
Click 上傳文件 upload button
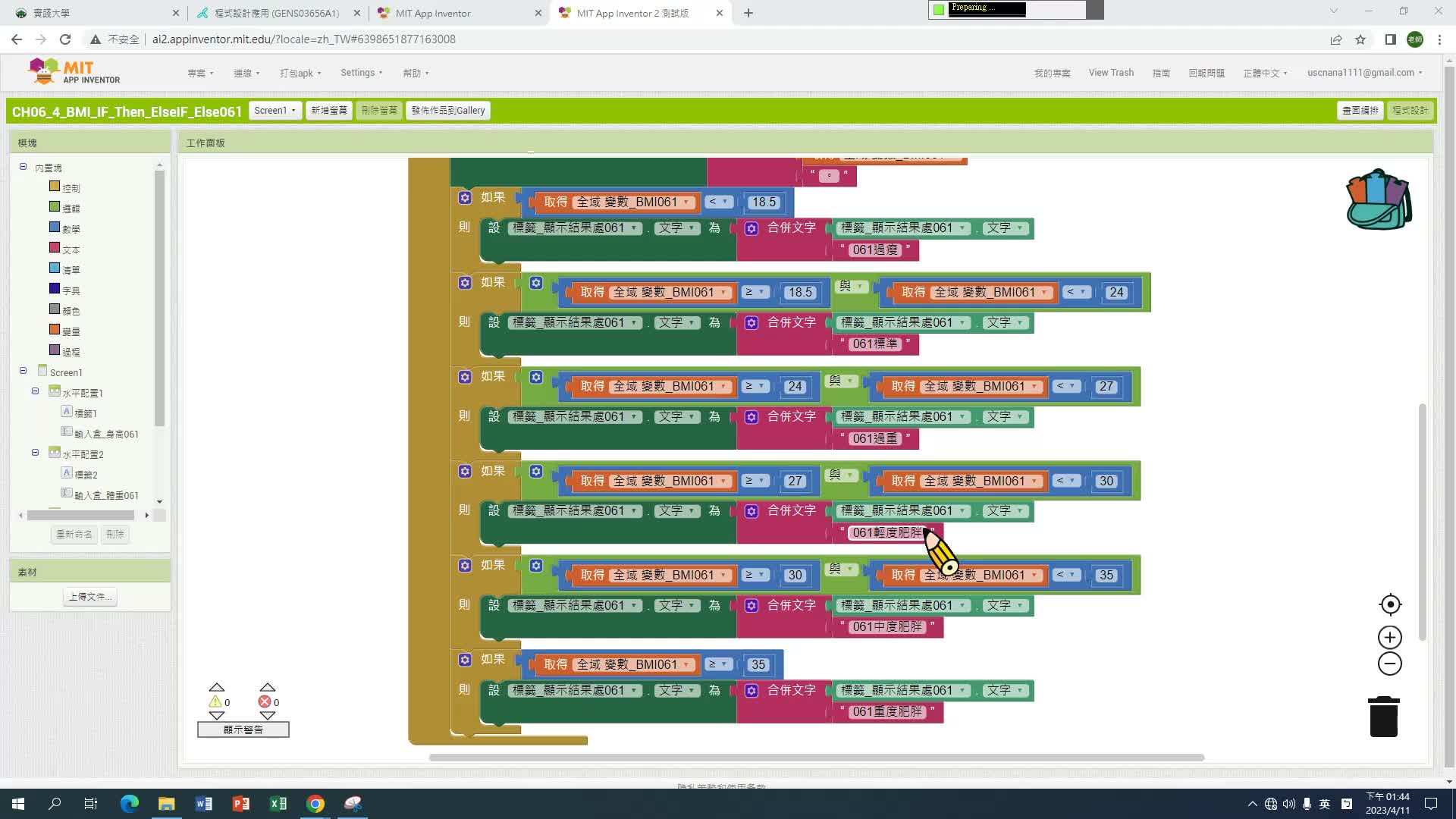[x=90, y=597]
